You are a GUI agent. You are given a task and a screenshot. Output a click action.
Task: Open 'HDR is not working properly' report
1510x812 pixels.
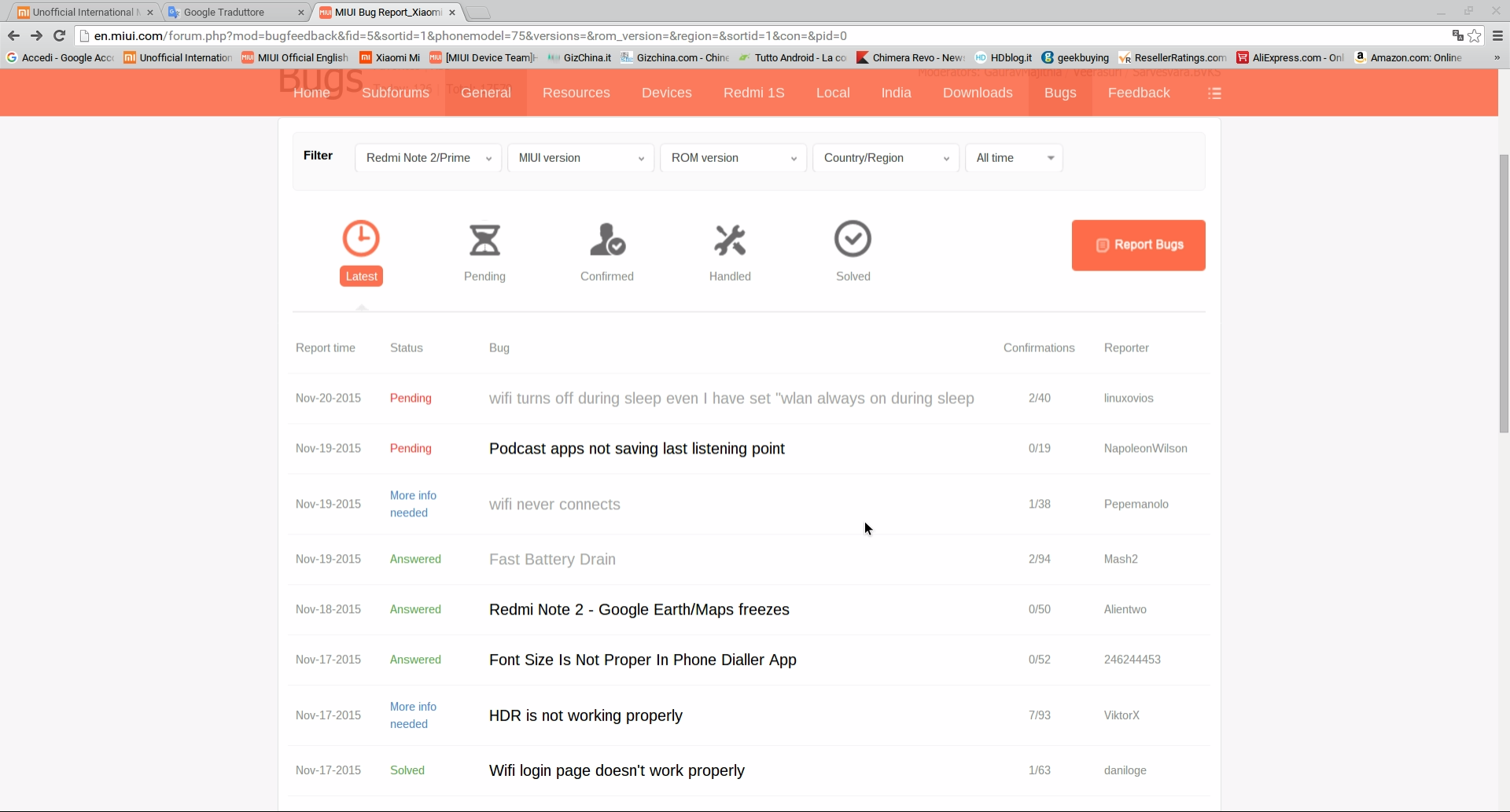[x=586, y=716]
